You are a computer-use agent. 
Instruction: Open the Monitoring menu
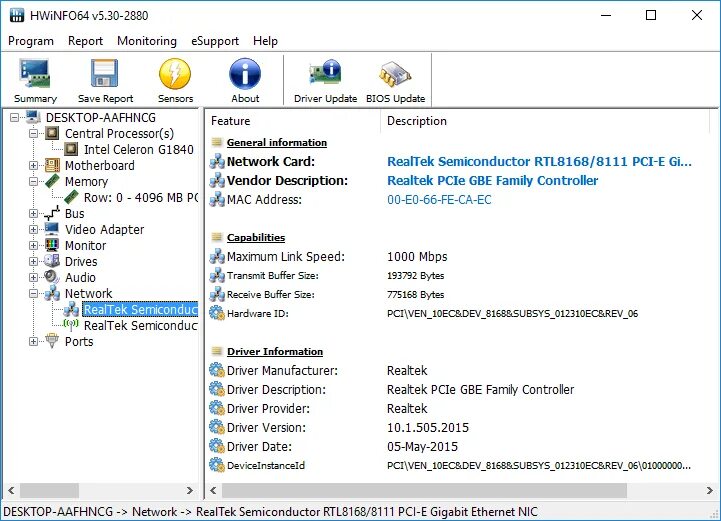point(147,41)
